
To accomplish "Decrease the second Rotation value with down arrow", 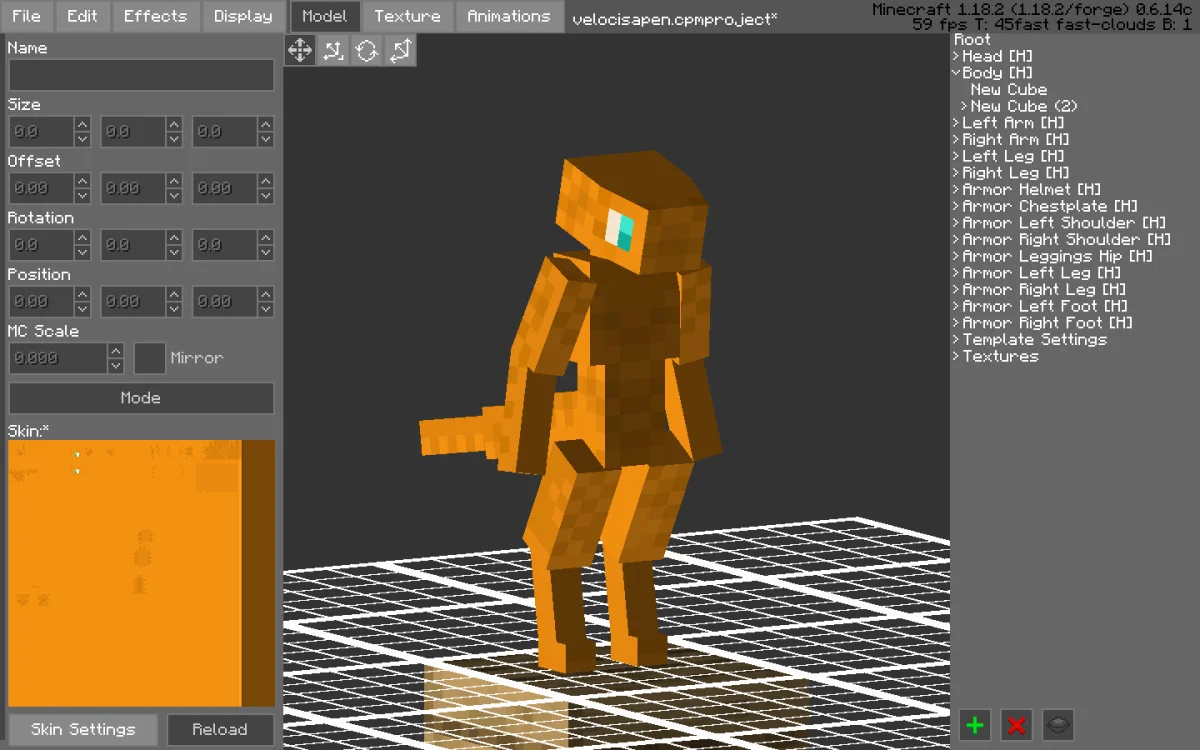I will [174, 253].
